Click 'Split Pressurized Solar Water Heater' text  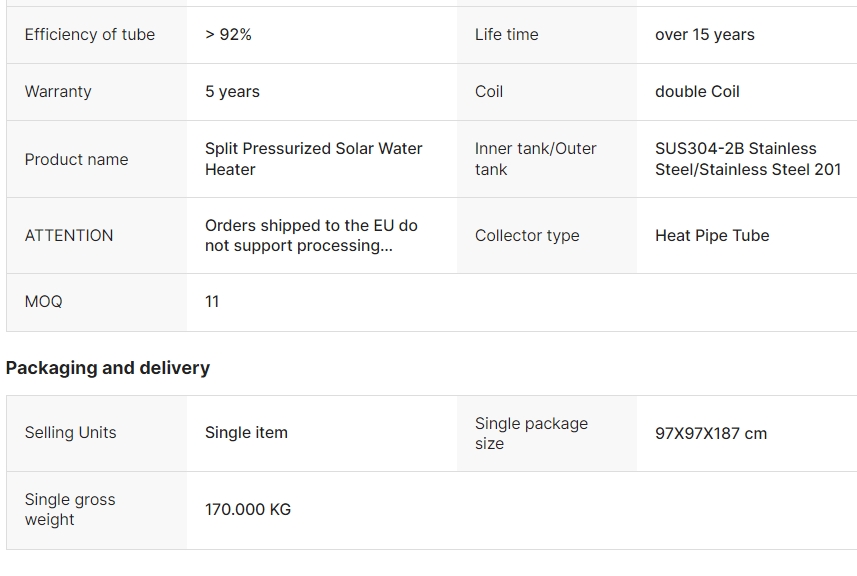click(314, 159)
